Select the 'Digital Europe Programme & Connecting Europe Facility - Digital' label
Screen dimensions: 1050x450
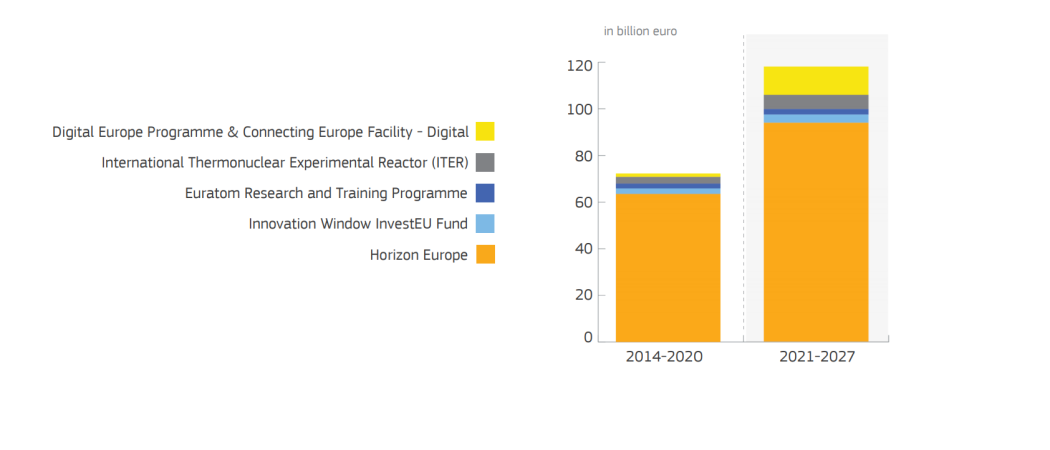(x=260, y=132)
